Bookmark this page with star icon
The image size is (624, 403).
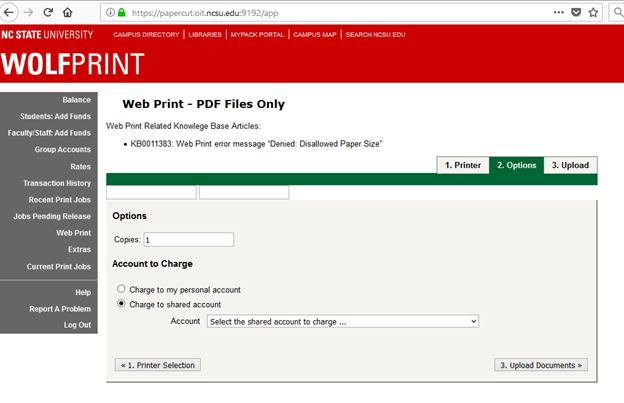(x=594, y=12)
